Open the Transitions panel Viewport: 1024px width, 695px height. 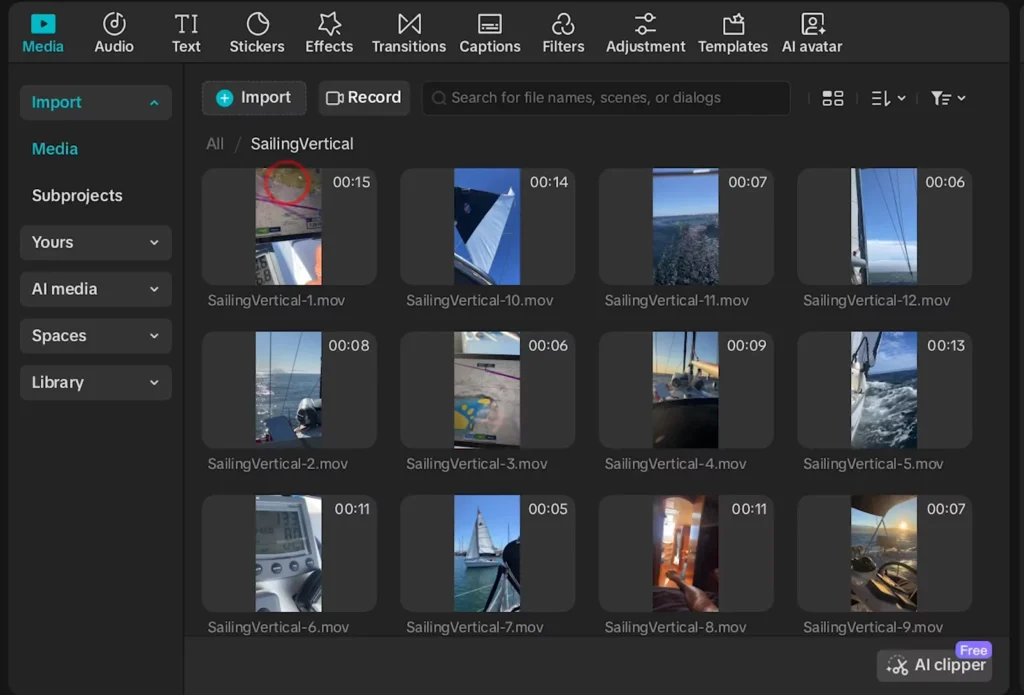pyautogui.click(x=408, y=33)
